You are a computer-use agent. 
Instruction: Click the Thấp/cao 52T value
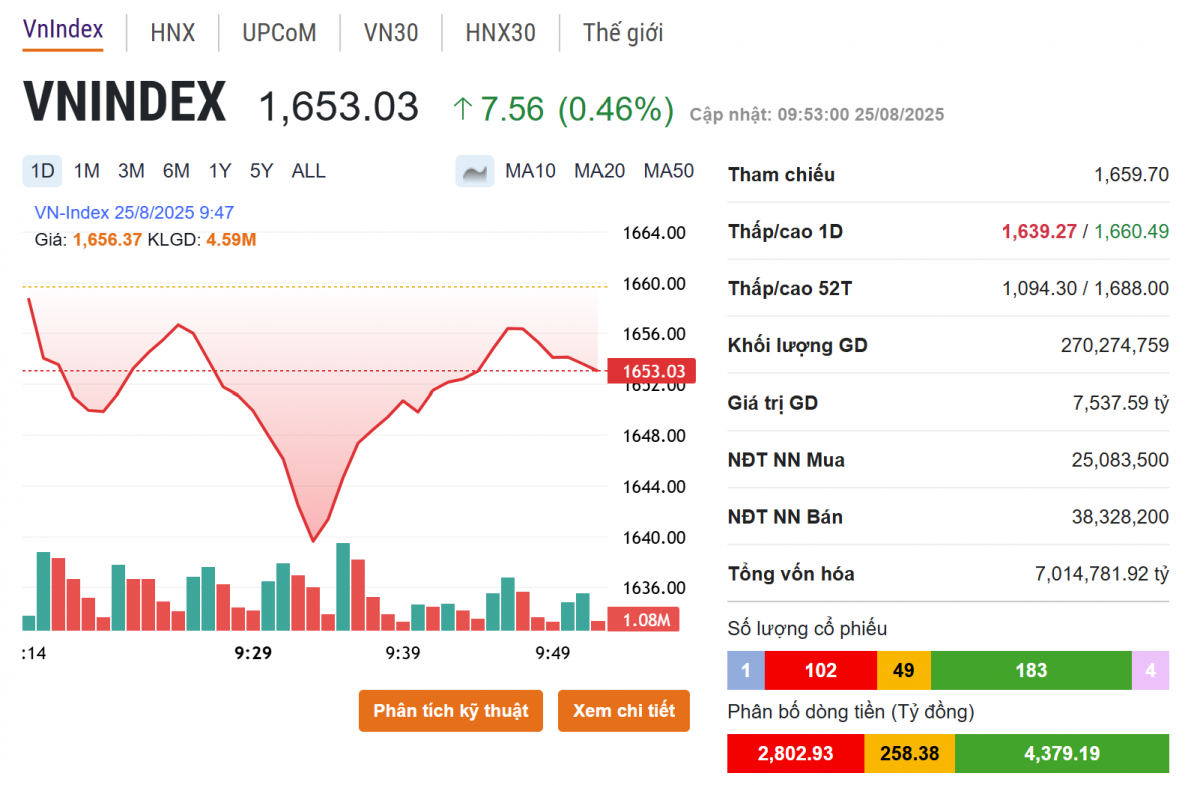1085,289
